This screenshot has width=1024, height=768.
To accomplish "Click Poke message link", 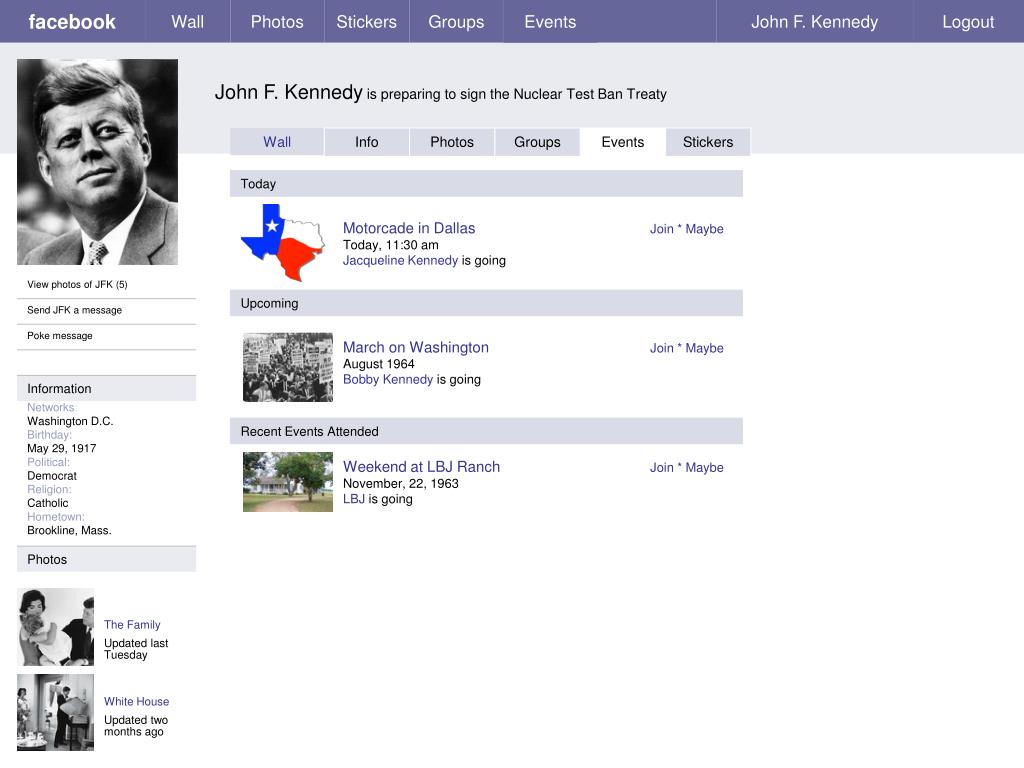I will (x=59, y=335).
